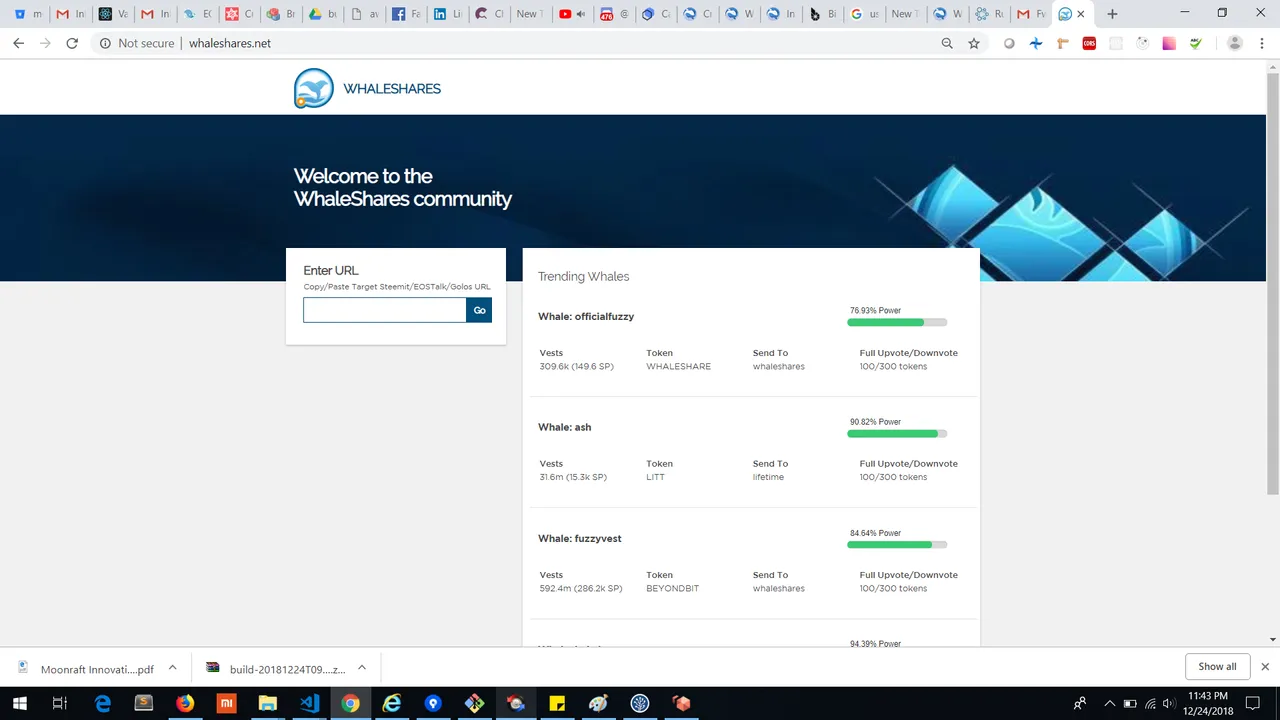The width and height of the screenshot is (1280, 720).
Task: Click the BEYONDBIT token value
Action: [672, 588]
